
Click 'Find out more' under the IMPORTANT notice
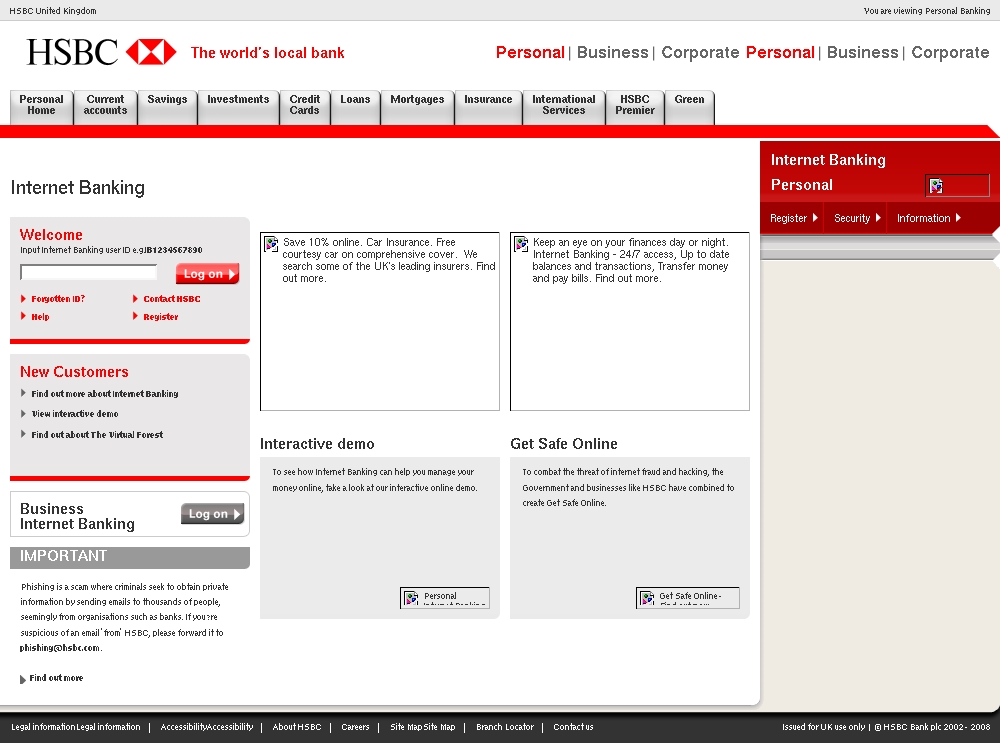pyautogui.click(x=56, y=677)
